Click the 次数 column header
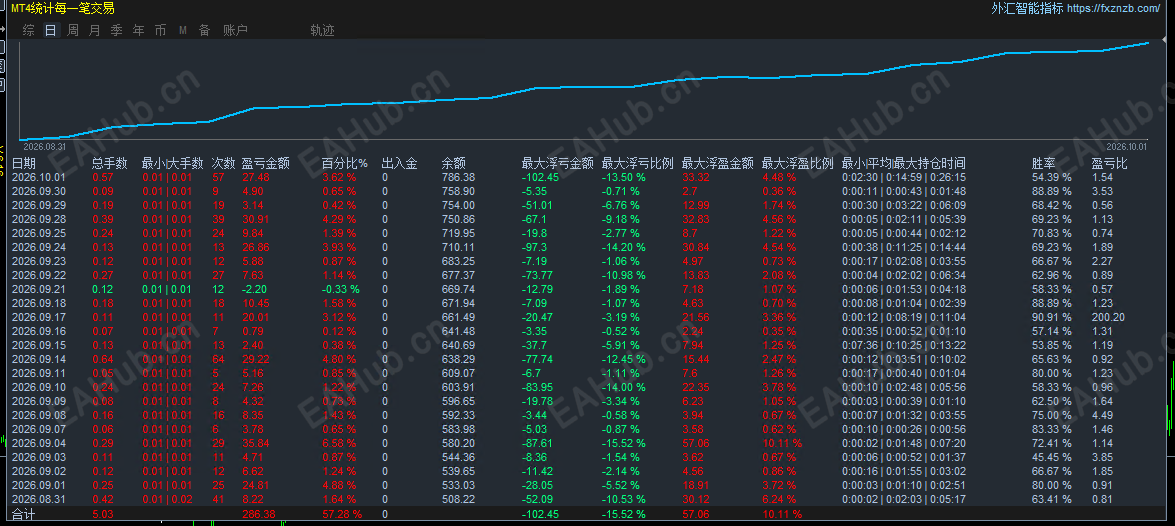The width and height of the screenshot is (1175, 526). coord(223,163)
